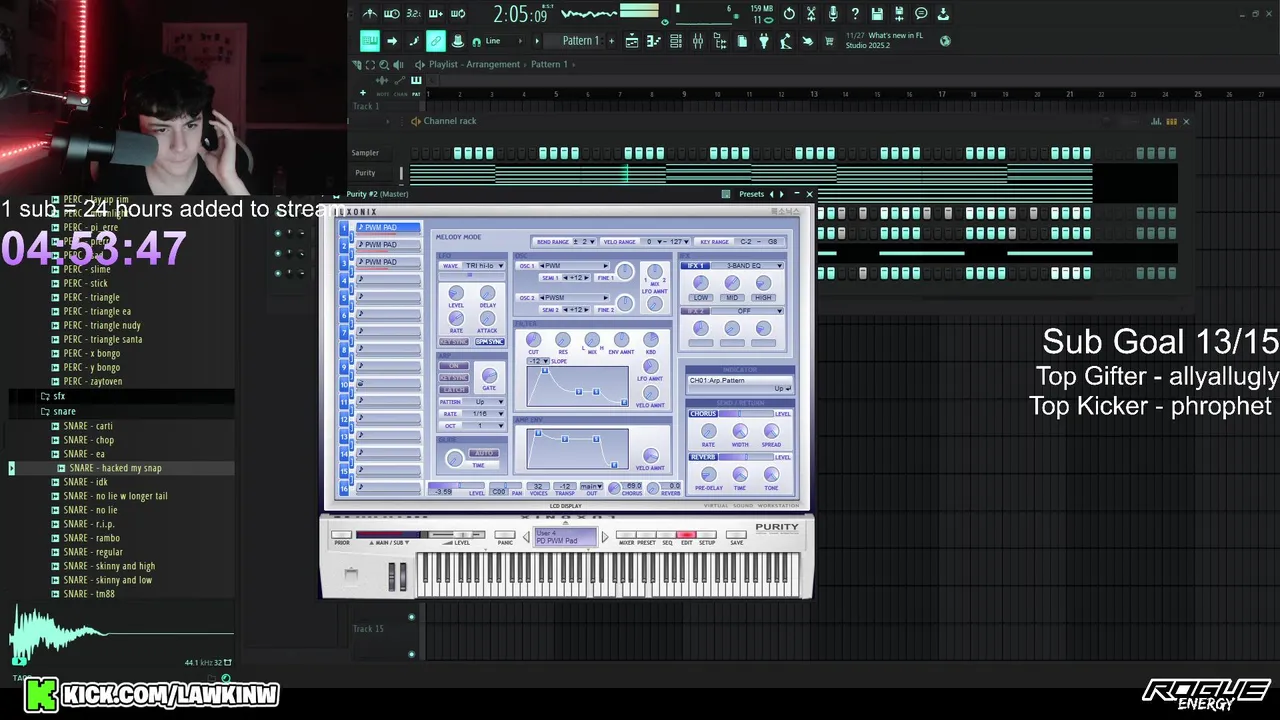The width and height of the screenshot is (1280, 720).
Task: Click the PANIC button on Purity
Action: pos(505,535)
